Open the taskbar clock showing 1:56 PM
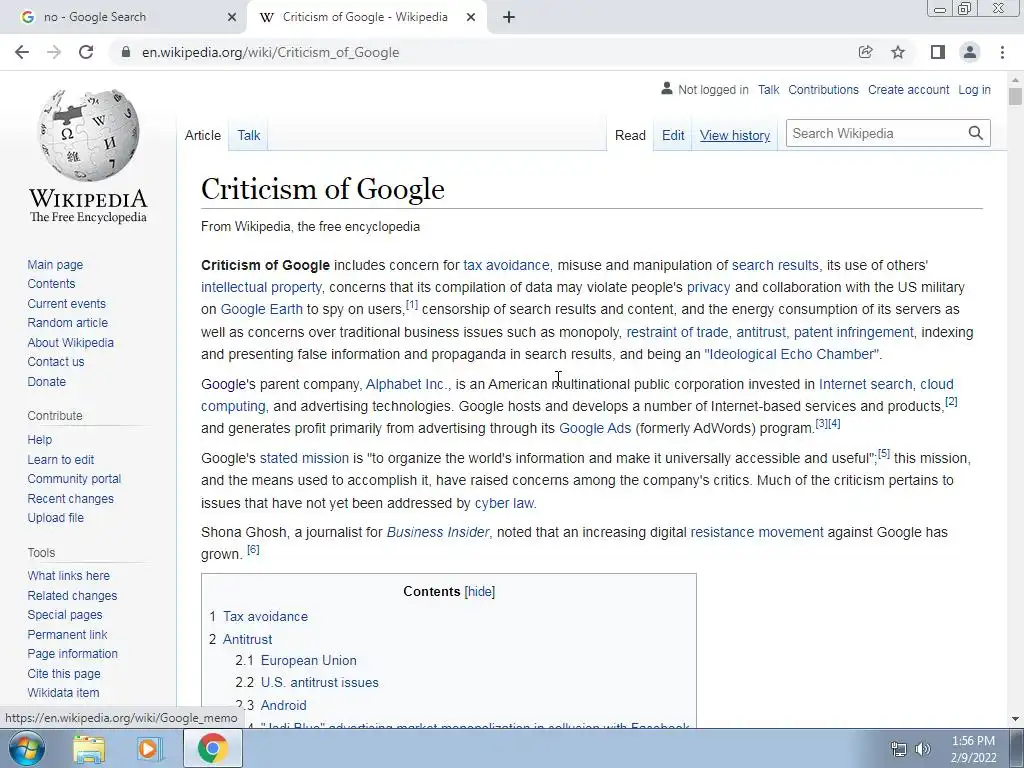 click(973, 749)
